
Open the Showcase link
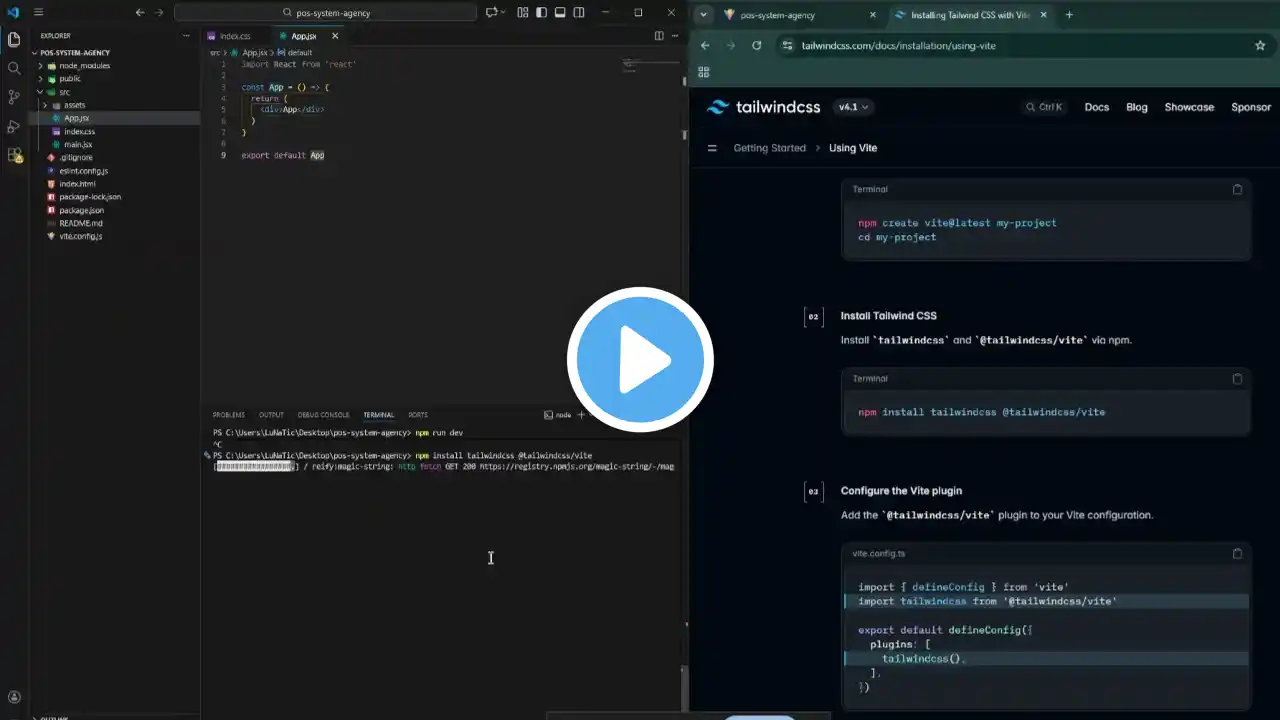1189,107
